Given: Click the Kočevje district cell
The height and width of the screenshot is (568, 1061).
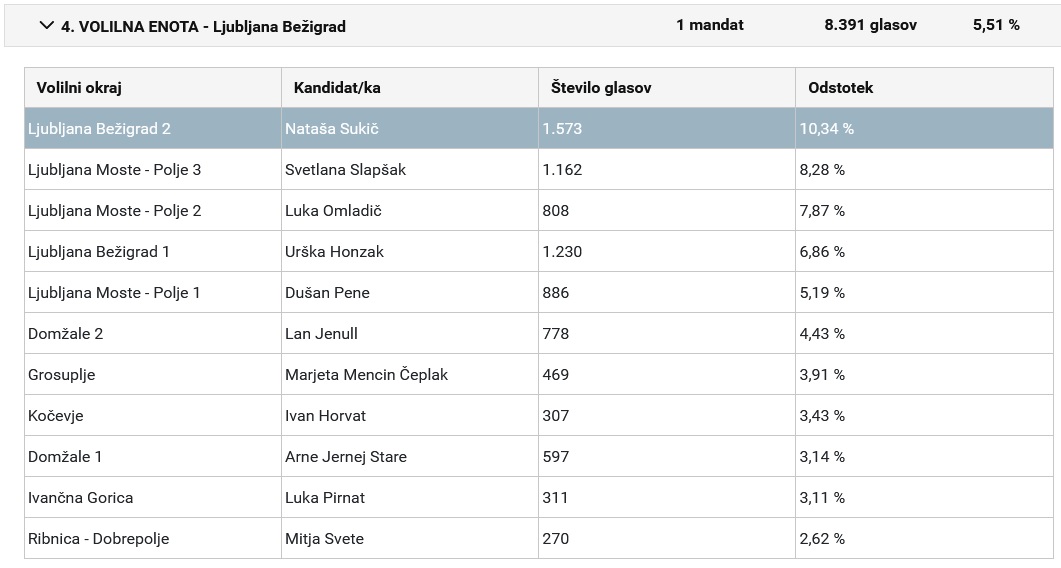Looking at the screenshot, I should [56, 416].
